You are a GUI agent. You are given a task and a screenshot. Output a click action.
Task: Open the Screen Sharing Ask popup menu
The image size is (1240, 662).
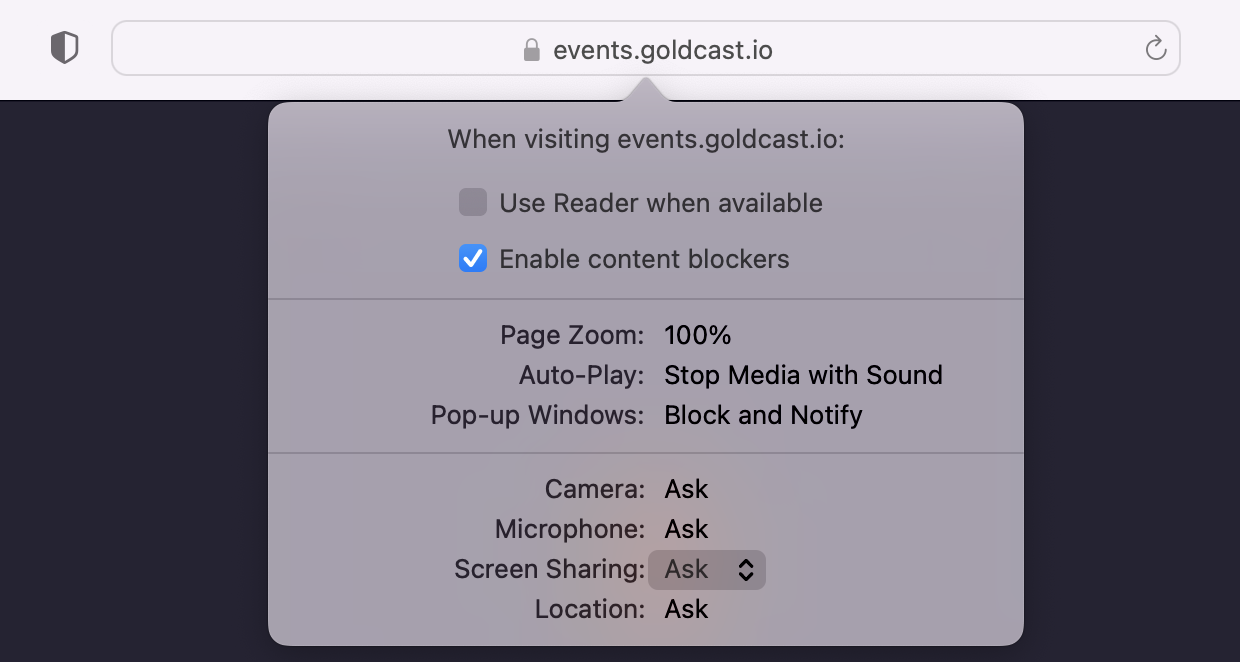707,569
